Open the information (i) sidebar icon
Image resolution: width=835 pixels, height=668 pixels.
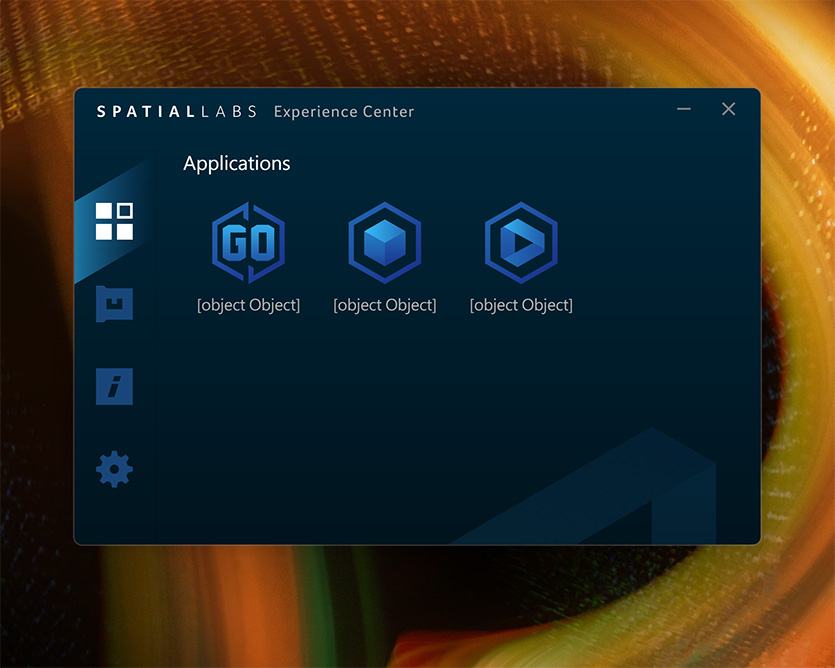(x=114, y=386)
